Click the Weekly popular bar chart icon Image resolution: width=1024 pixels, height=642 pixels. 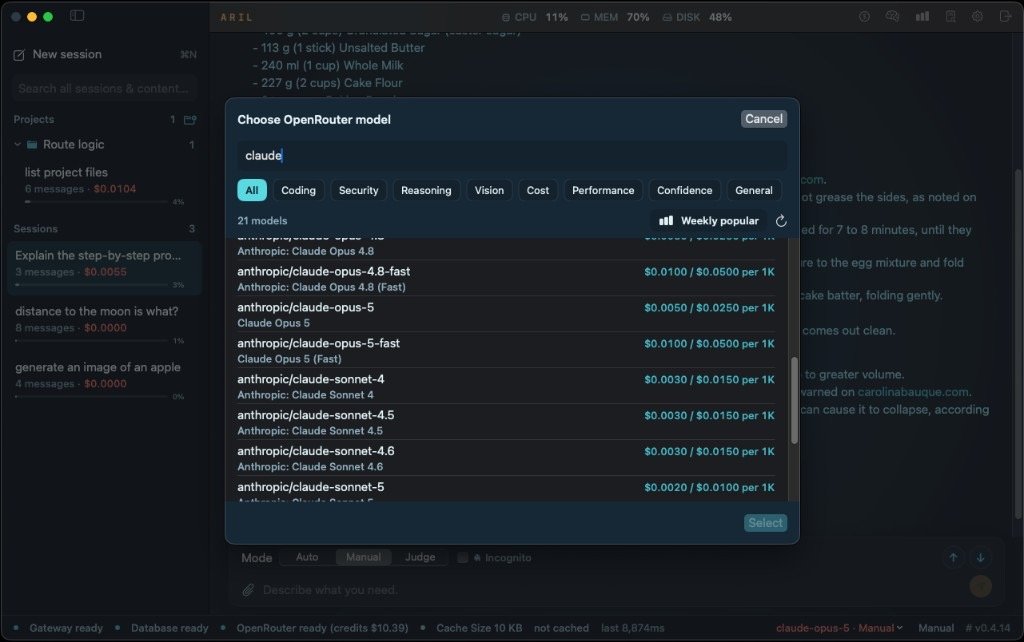(x=665, y=221)
